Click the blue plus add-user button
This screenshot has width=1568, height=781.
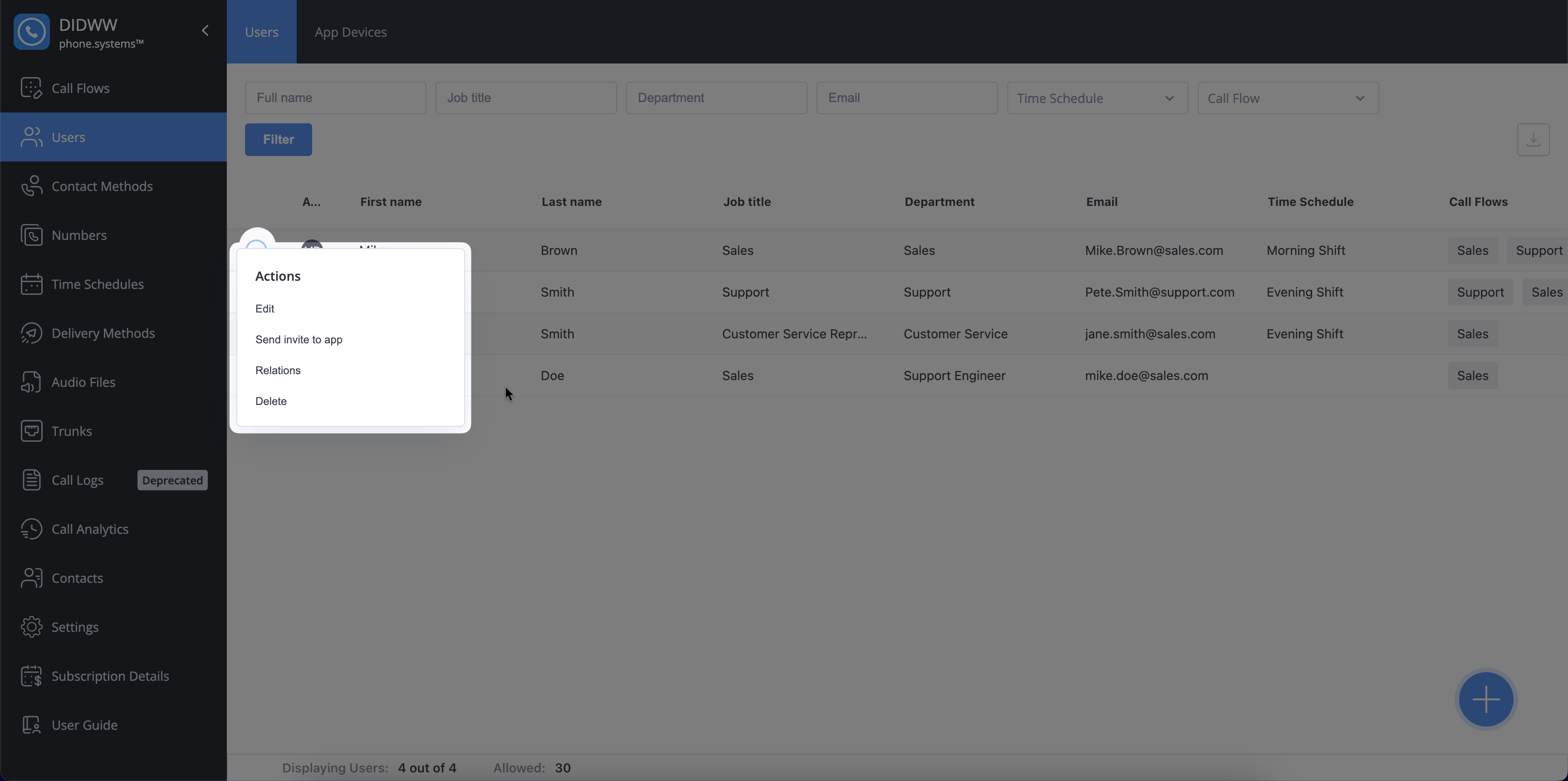pyautogui.click(x=1486, y=699)
